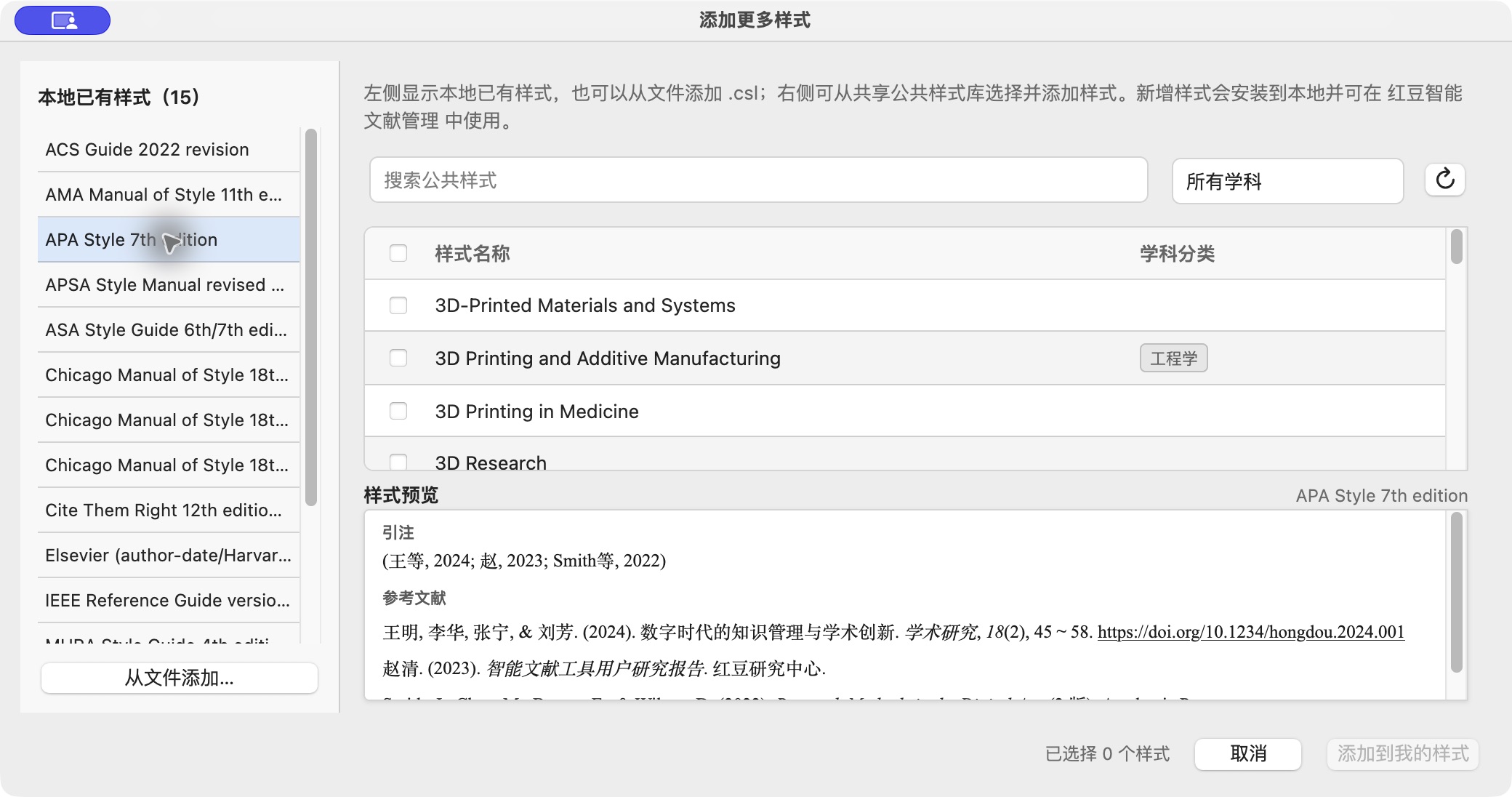Select ACS Guide 2022 revision style
This screenshot has height=797, width=1512.
pos(169,149)
